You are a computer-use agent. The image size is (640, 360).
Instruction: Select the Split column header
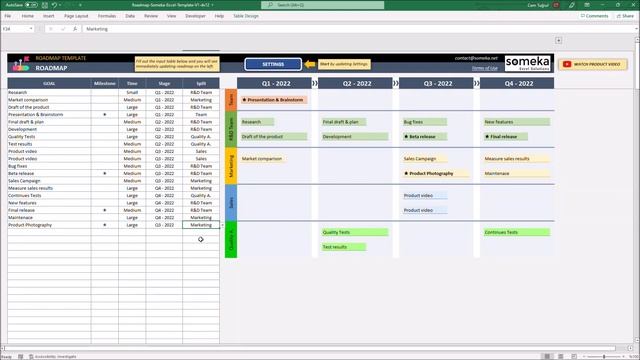pos(201,83)
